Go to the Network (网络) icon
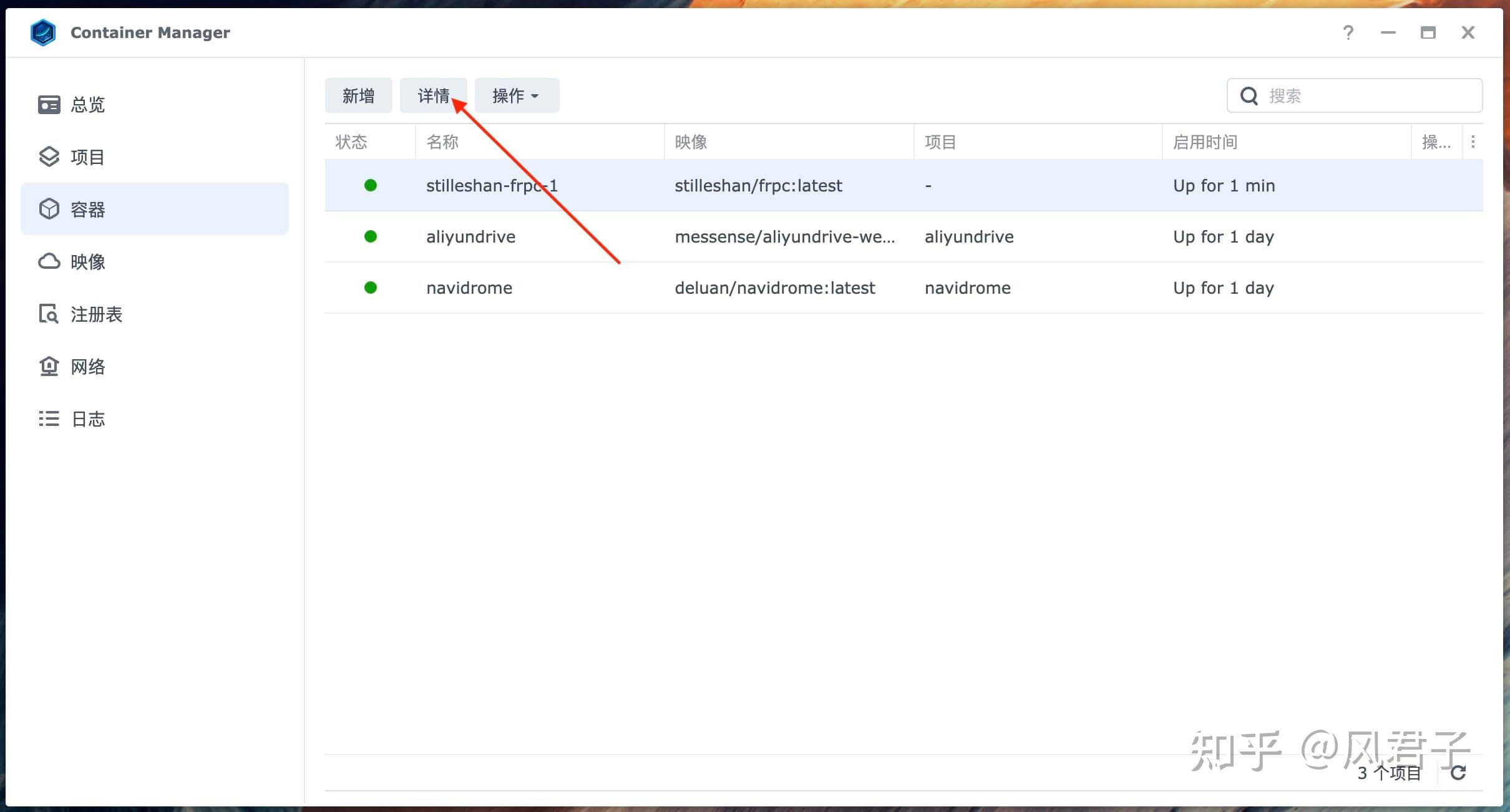Viewport: 1510px width, 812px height. (49, 366)
